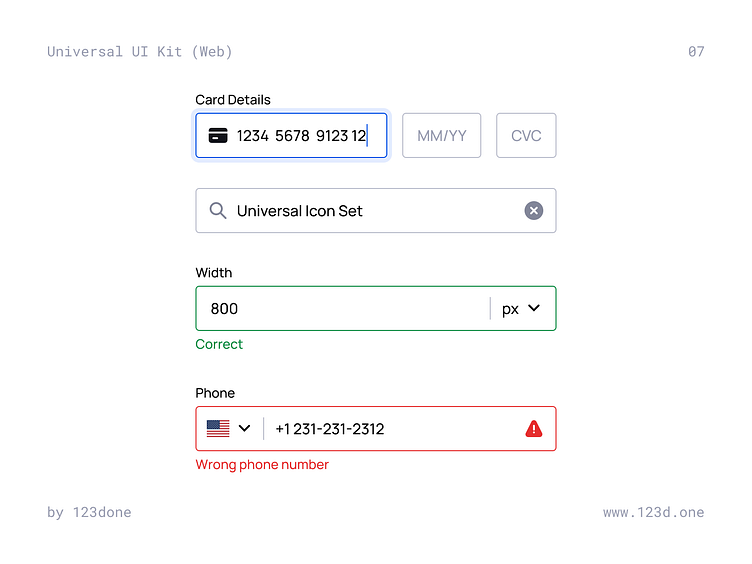Image resolution: width=752 pixels, height=564 pixels.
Task: Clear the search field with X icon
Action: pos(534,211)
